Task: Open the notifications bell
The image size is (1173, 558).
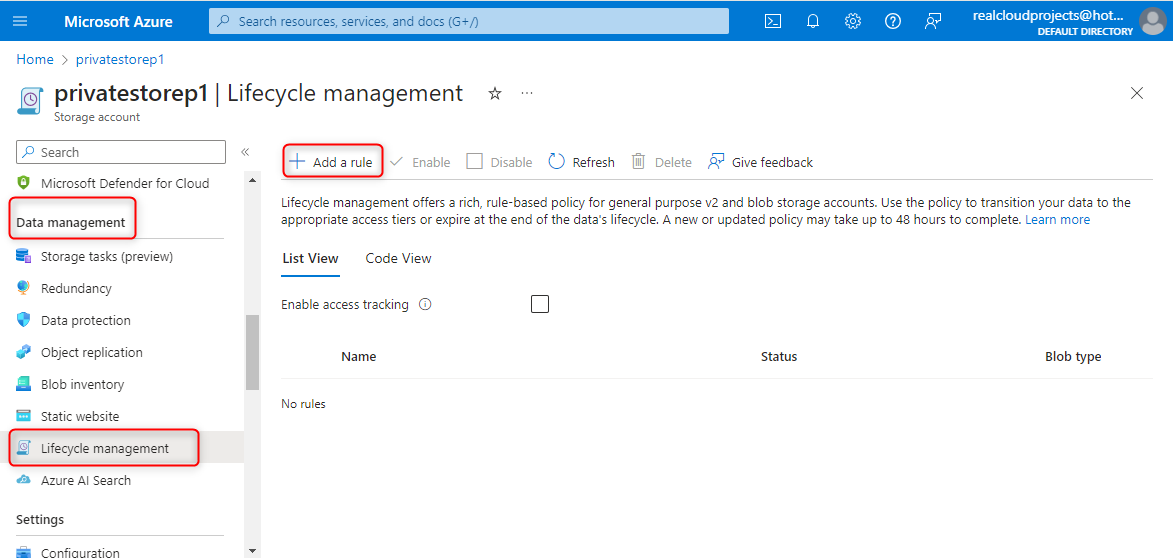Action: point(813,21)
